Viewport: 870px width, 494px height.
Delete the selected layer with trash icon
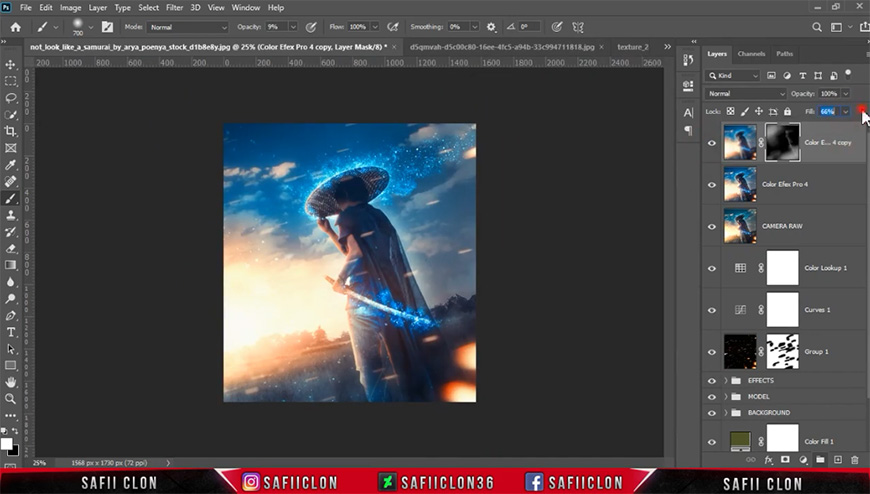[854, 460]
